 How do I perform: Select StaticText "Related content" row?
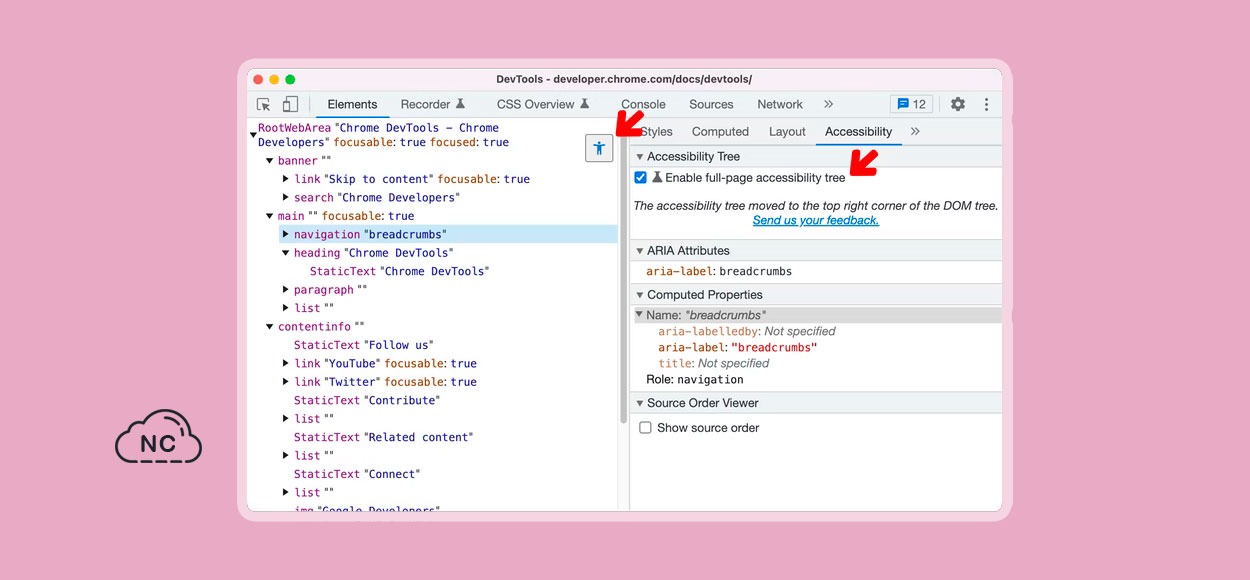[x=384, y=437]
